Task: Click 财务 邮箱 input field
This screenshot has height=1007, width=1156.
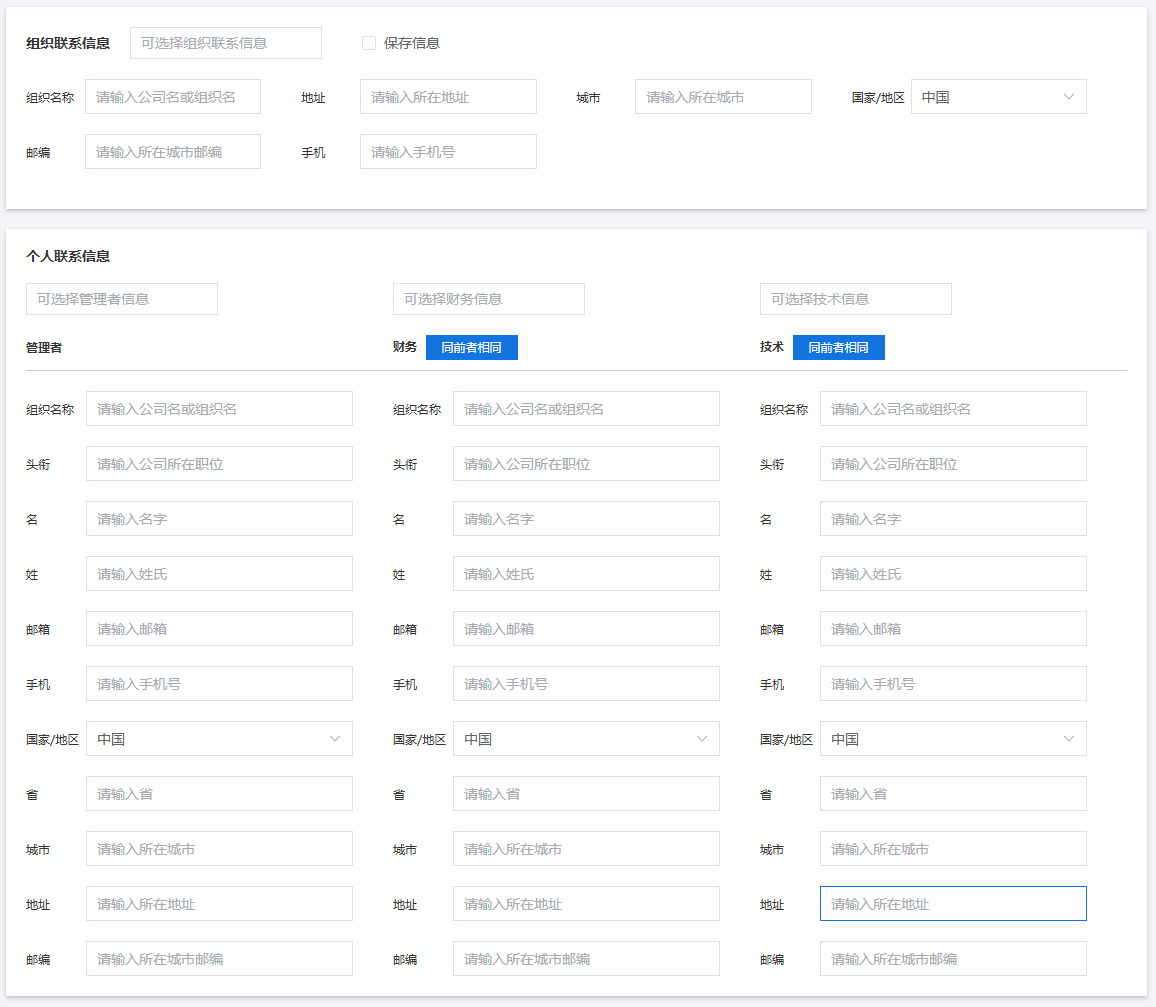Action: (586, 629)
